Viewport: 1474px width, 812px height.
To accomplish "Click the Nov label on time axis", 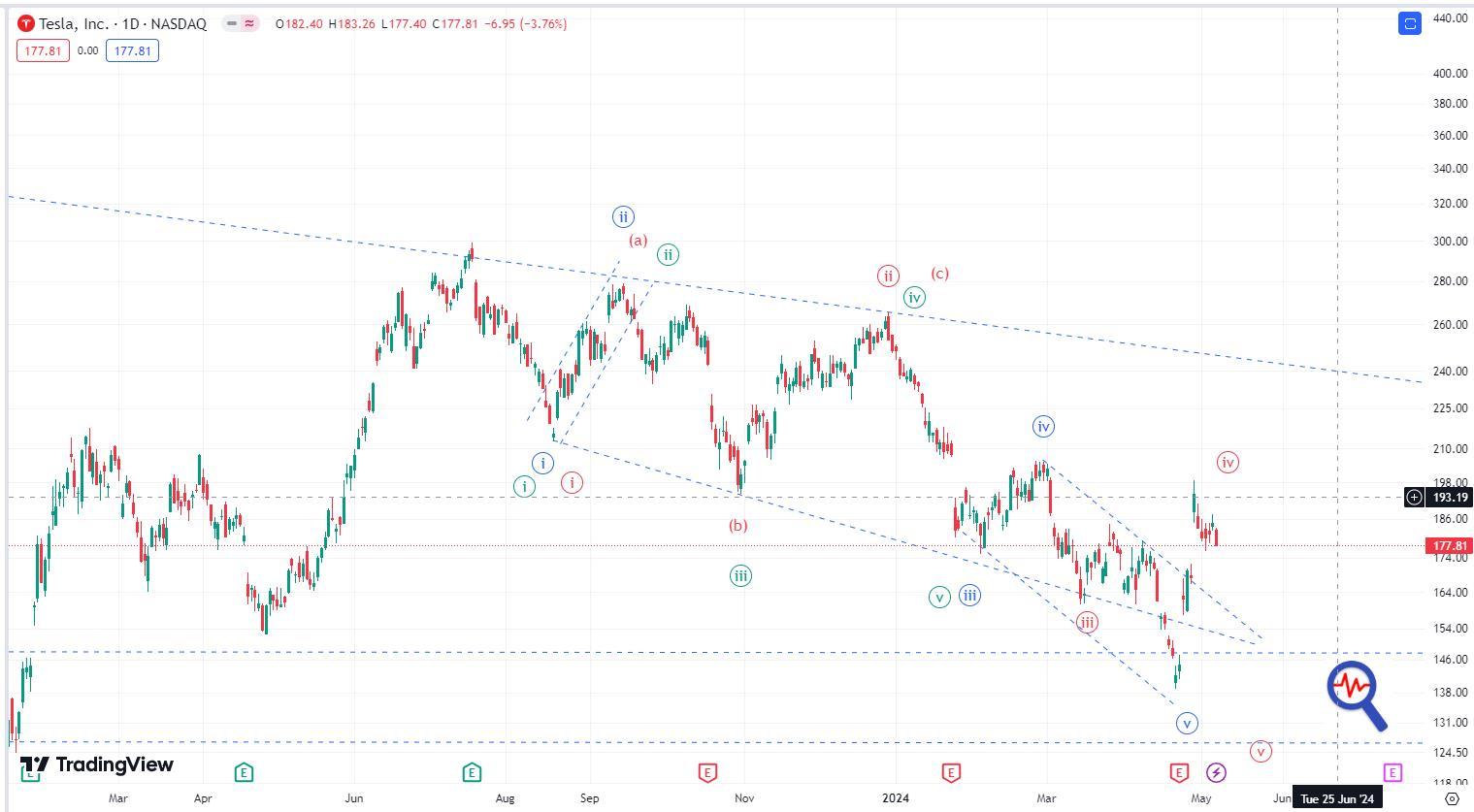I will (744, 798).
